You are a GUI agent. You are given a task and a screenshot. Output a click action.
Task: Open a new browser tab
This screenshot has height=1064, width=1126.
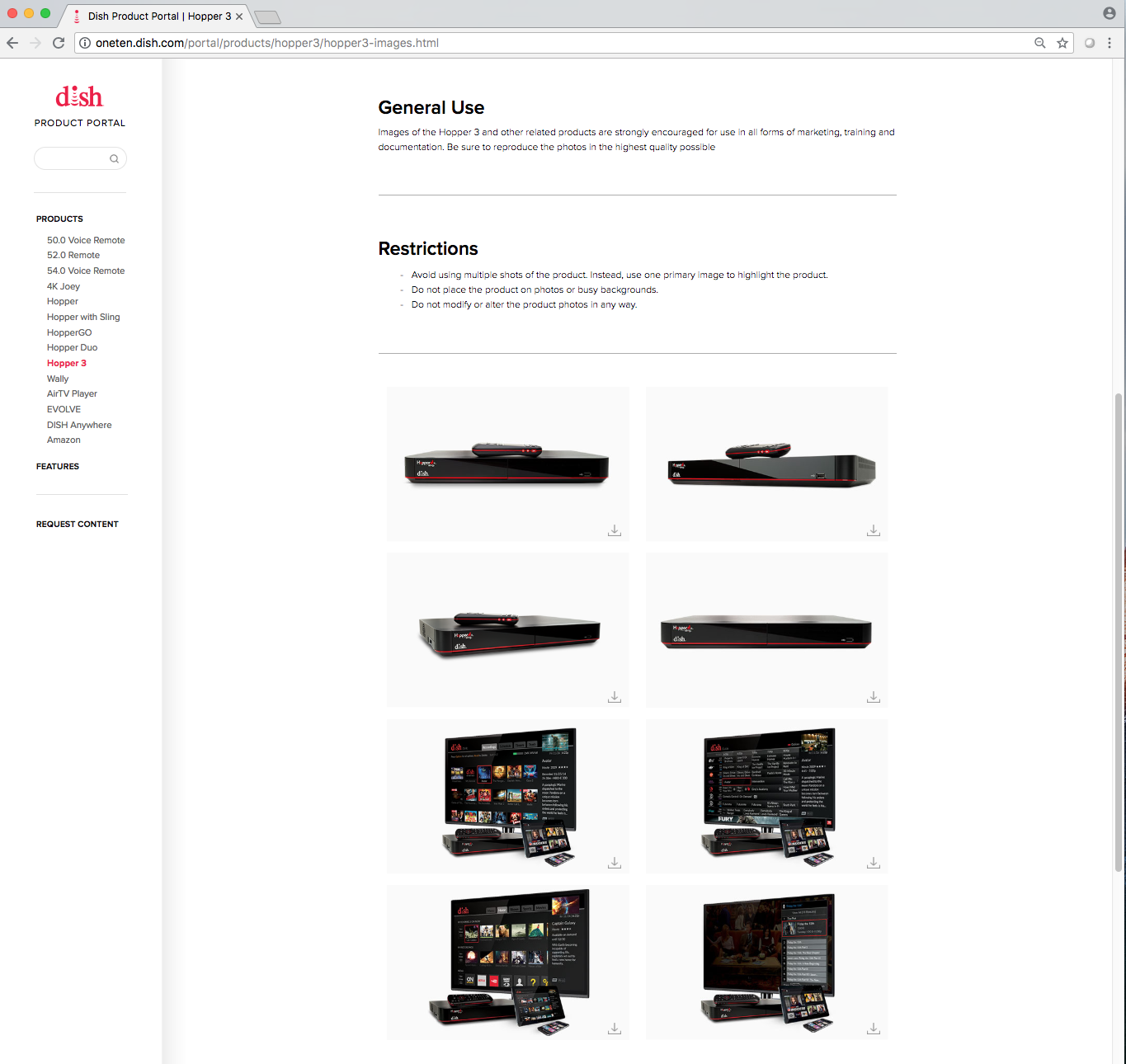pos(267,17)
